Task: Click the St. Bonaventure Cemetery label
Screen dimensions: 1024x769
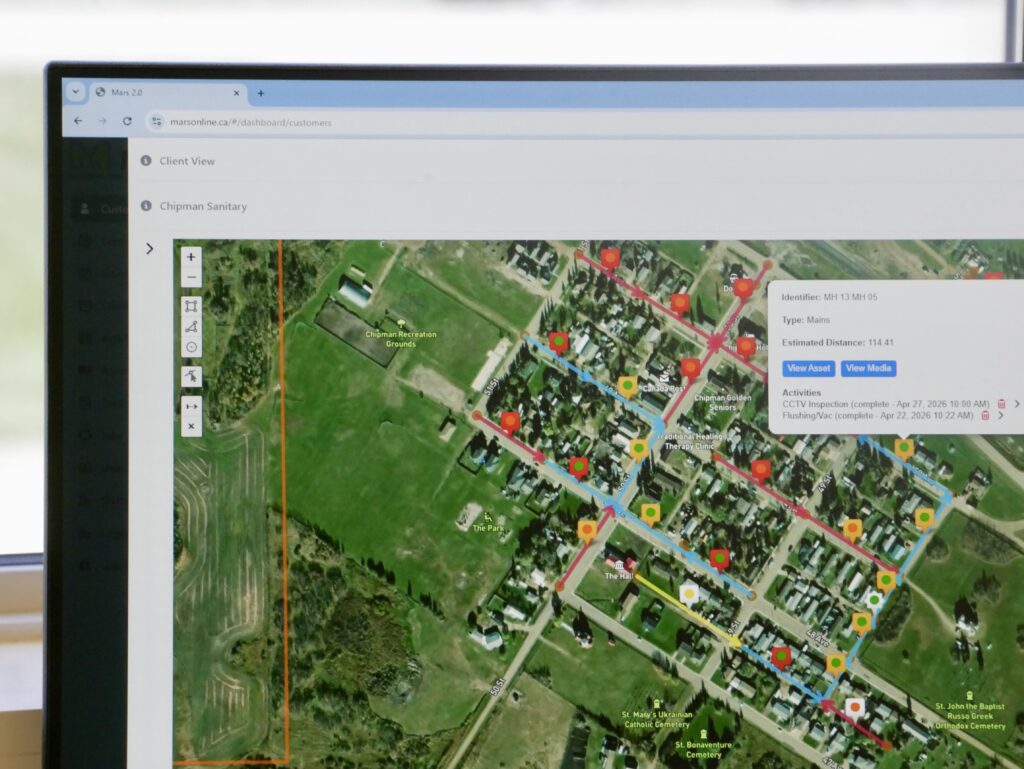Action: [x=703, y=749]
